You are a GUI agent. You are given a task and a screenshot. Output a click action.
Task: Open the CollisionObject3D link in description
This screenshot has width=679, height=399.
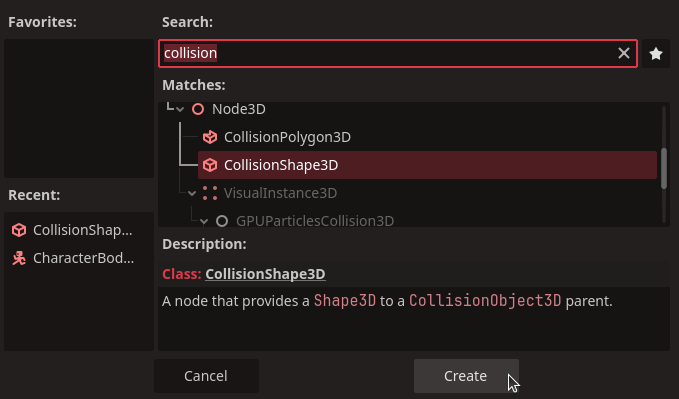[485, 301]
